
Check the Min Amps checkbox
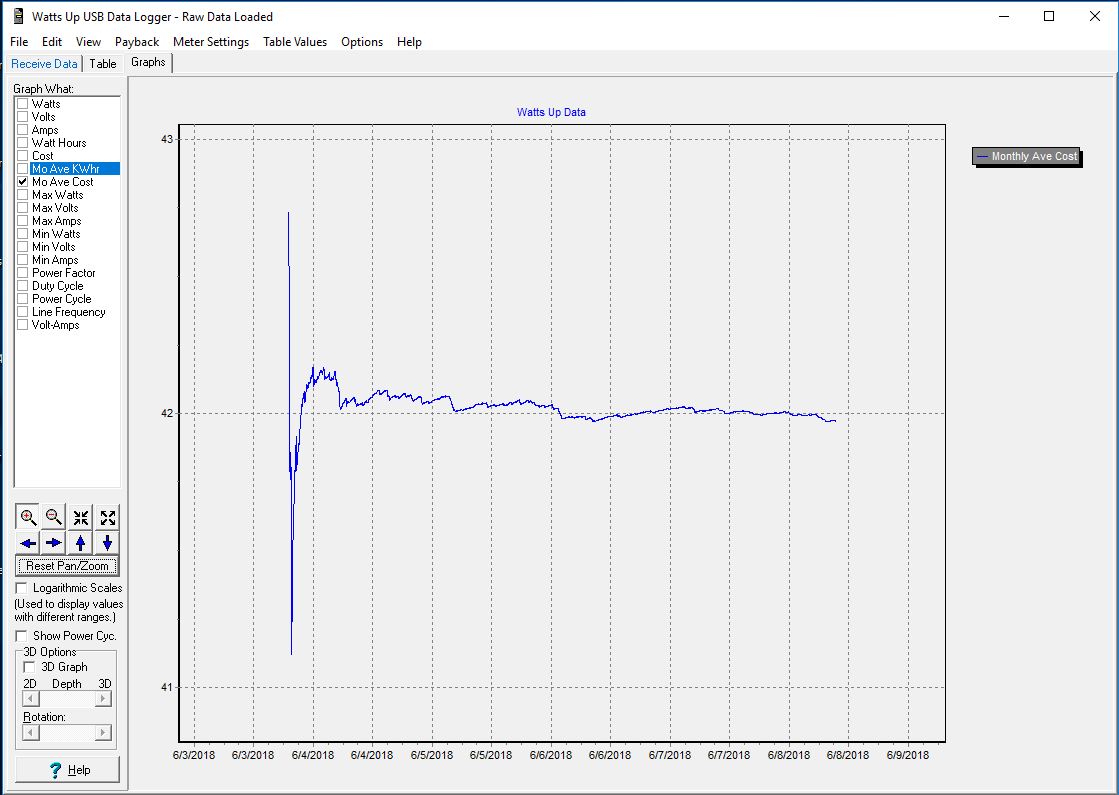pos(23,260)
